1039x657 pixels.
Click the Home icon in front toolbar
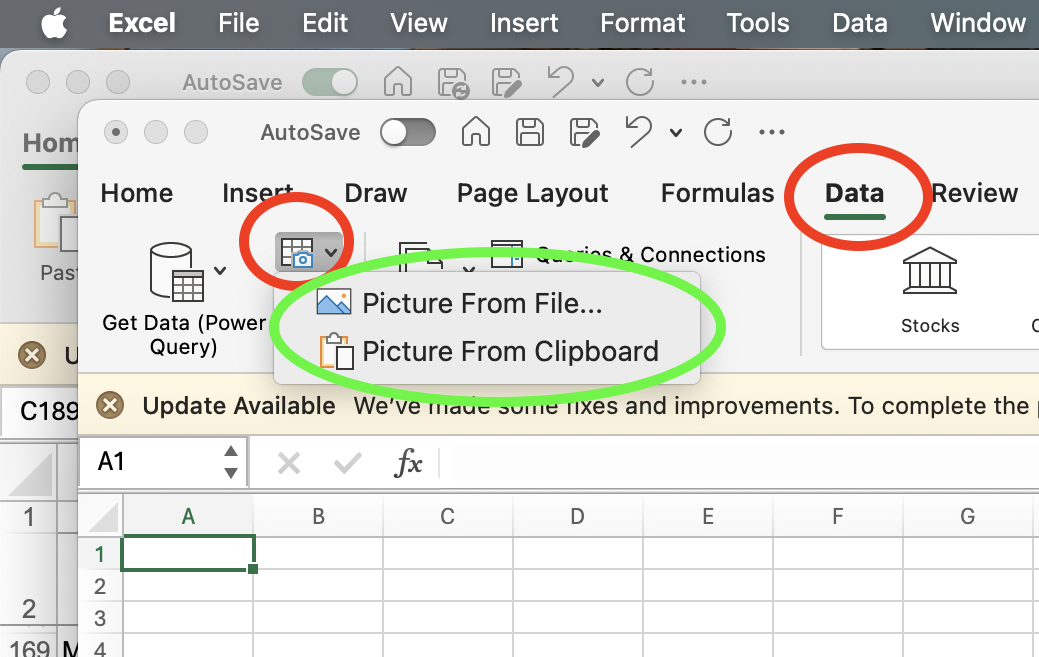coord(475,132)
